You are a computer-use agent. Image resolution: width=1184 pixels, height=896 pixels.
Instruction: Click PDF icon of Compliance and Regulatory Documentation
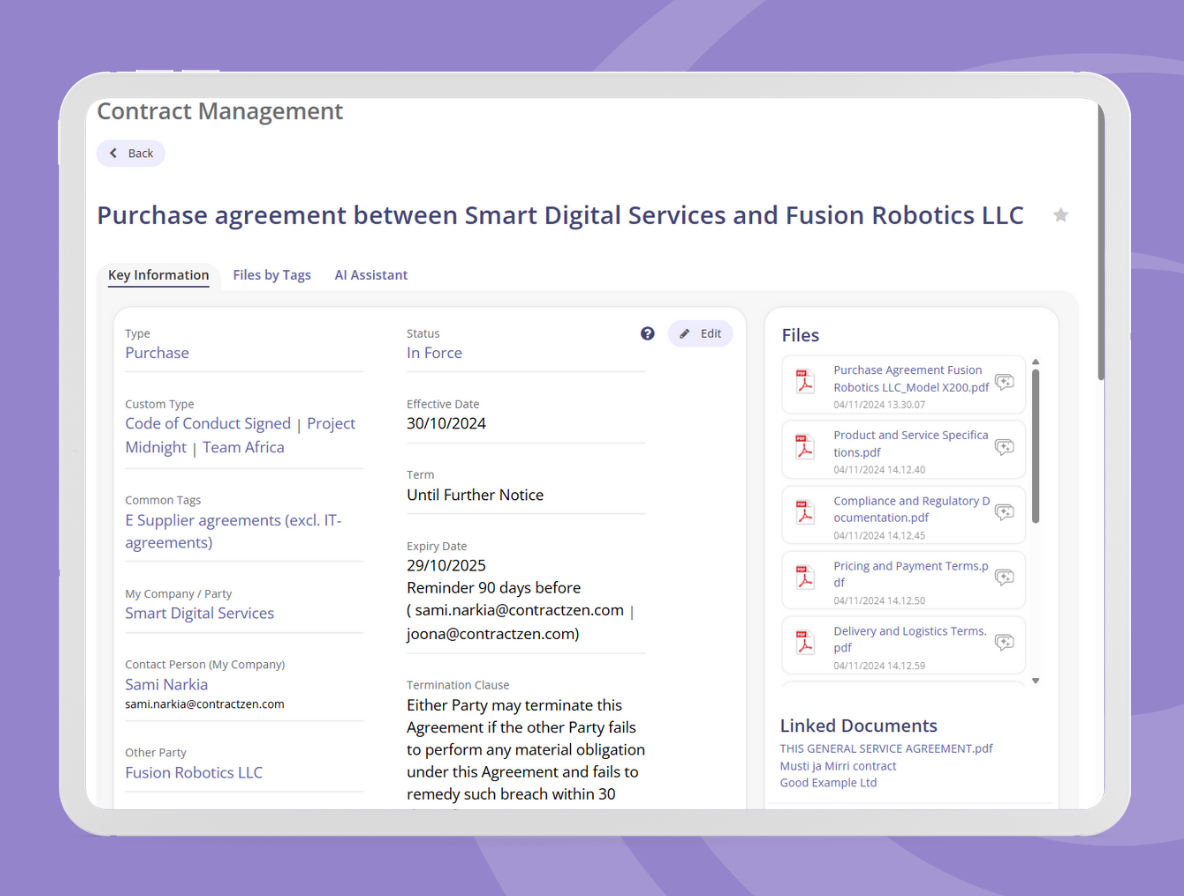tap(805, 513)
